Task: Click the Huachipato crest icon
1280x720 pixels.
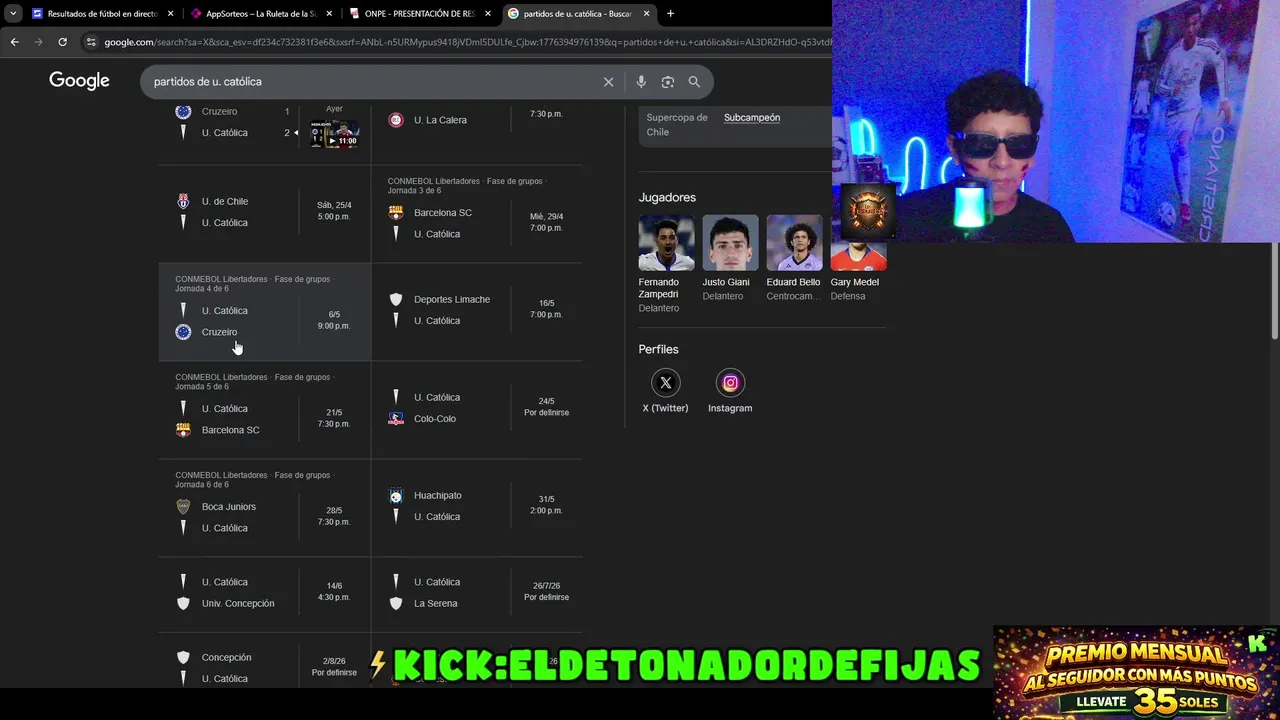Action: (x=396, y=496)
